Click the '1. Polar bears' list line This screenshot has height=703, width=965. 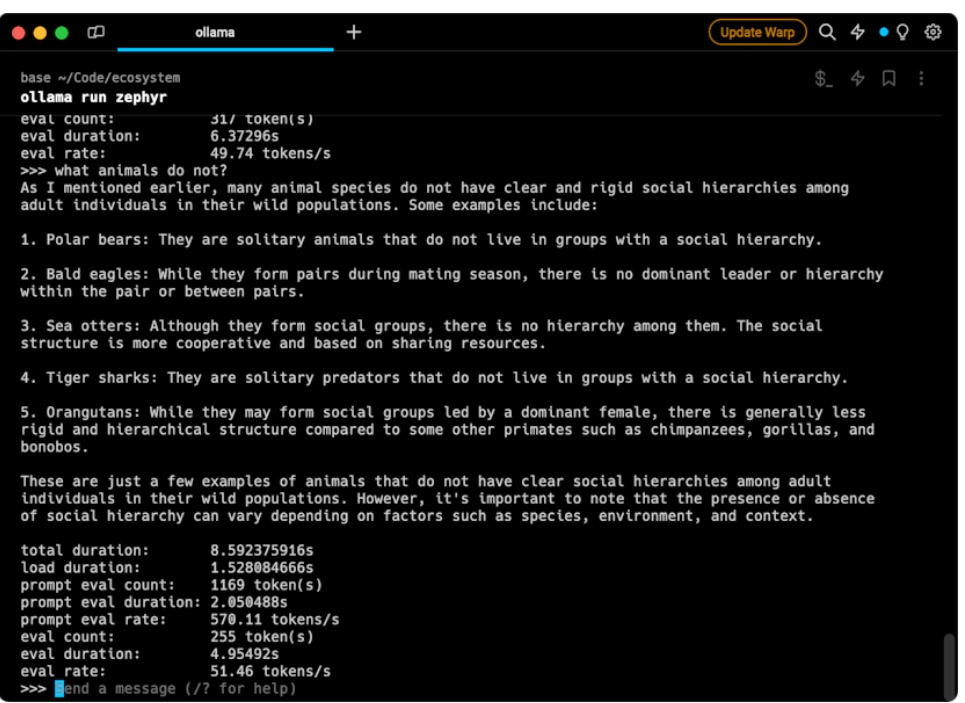pos(421,239)
